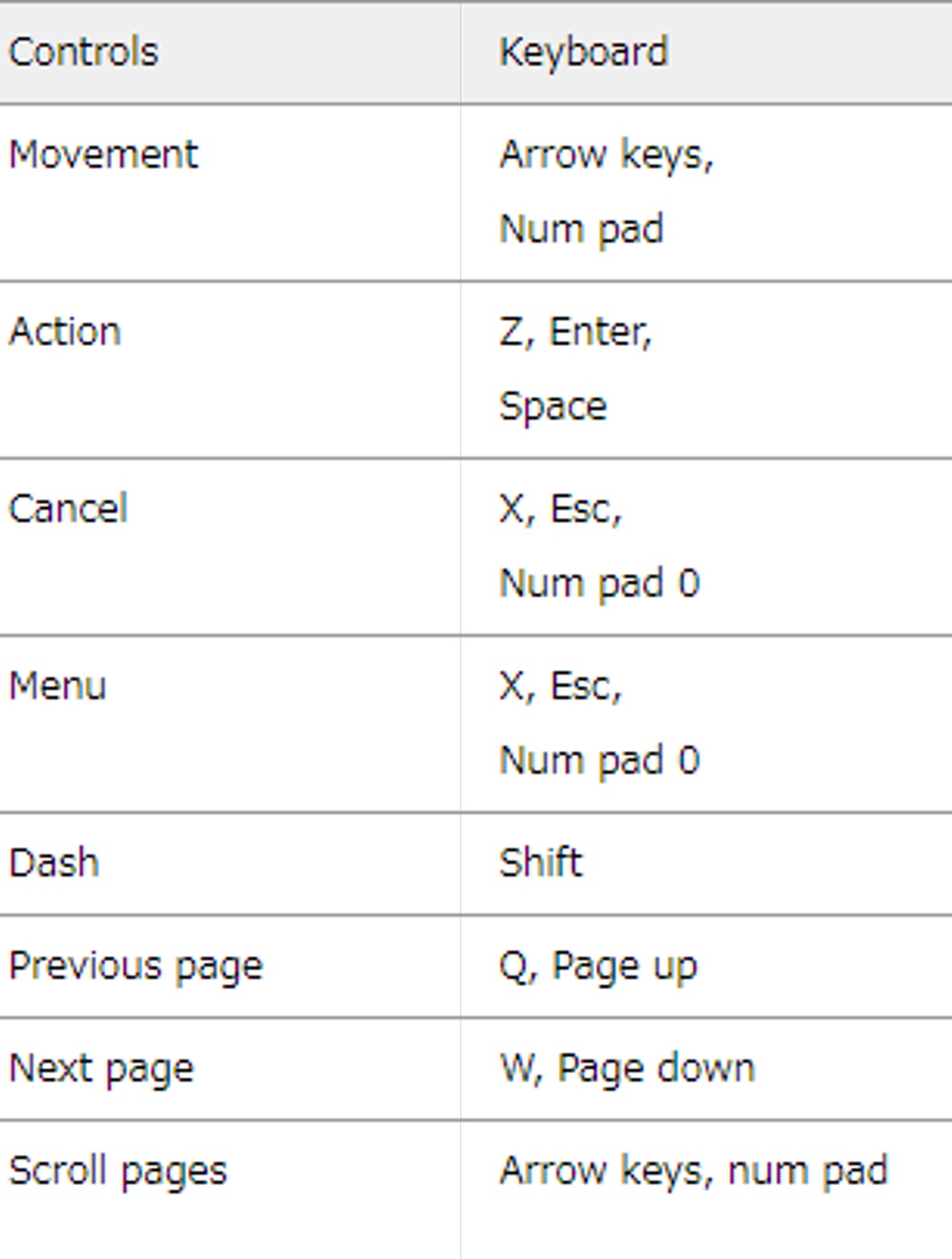Select the Previous page row label
This screenshot has width=952, height=1259.
[x=135, y=966]
